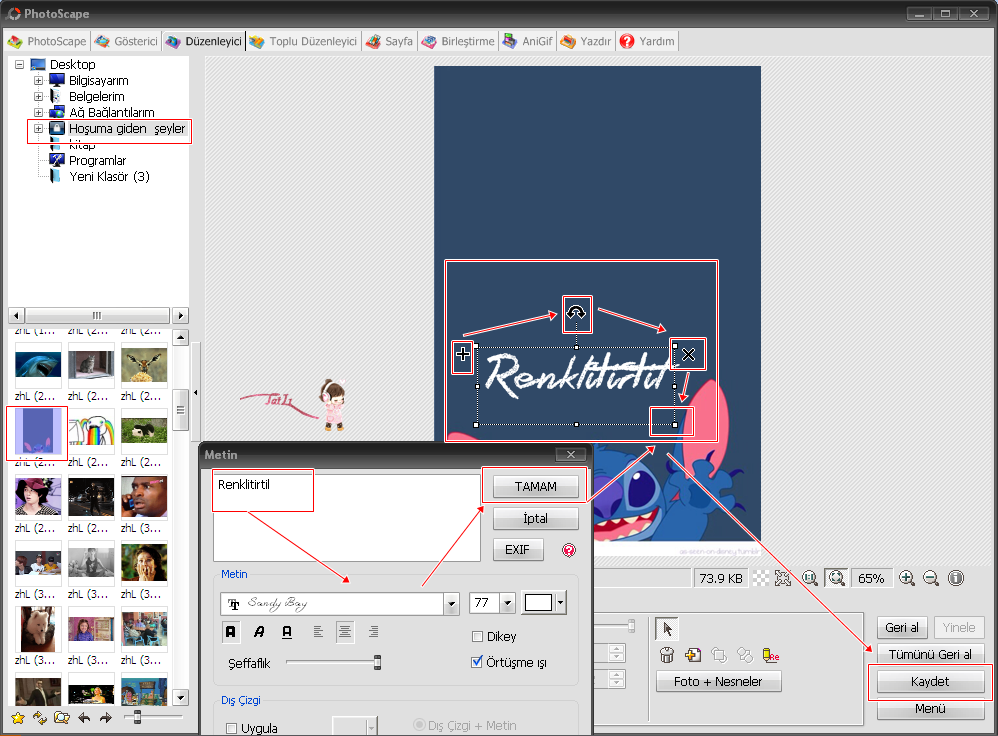
Task: Click the rotate handle above the text
Action: 577,313
